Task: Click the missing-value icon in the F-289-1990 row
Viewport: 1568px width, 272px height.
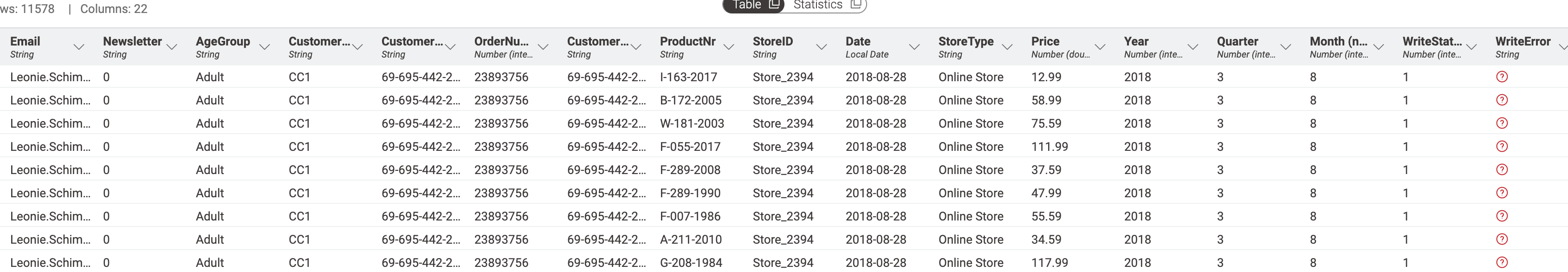Action: point(1502,193)
